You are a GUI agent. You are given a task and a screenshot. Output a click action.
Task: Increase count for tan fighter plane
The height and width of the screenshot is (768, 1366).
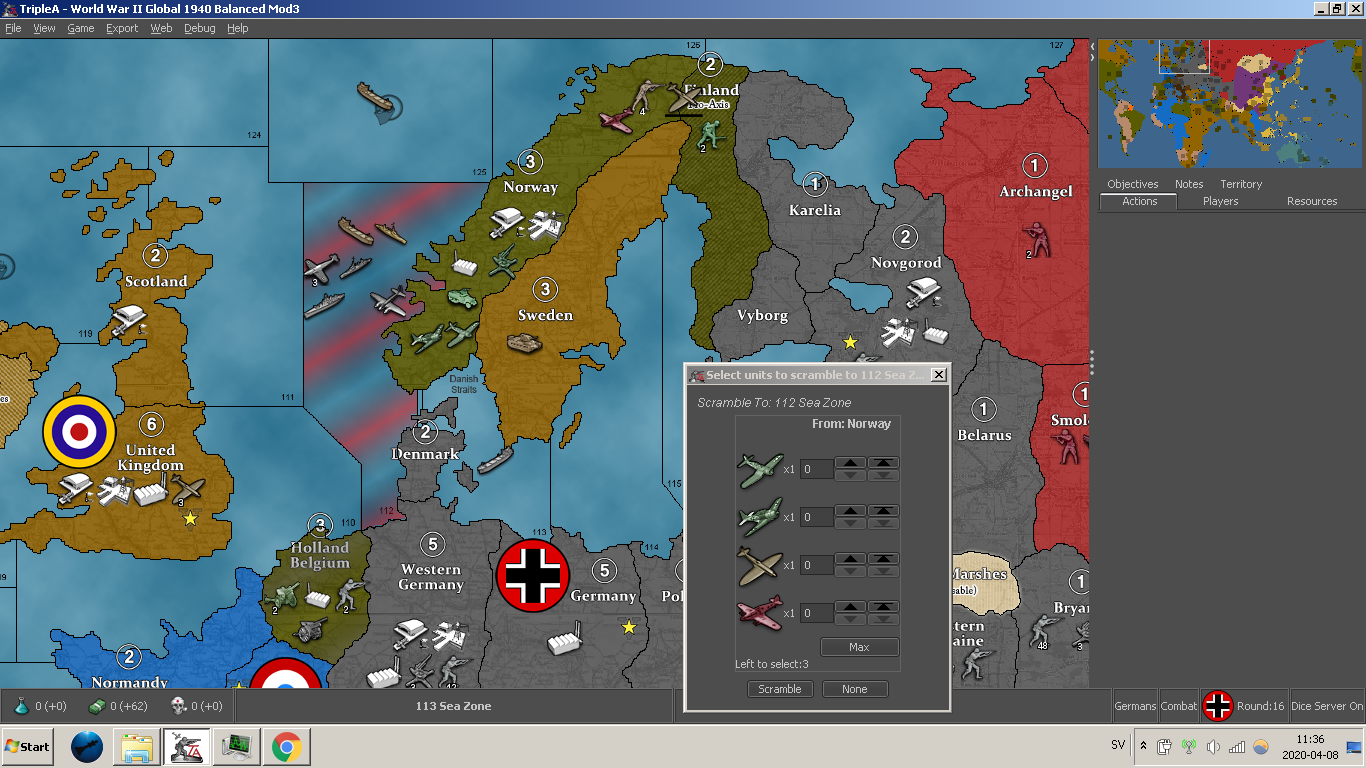click(850, 559)
